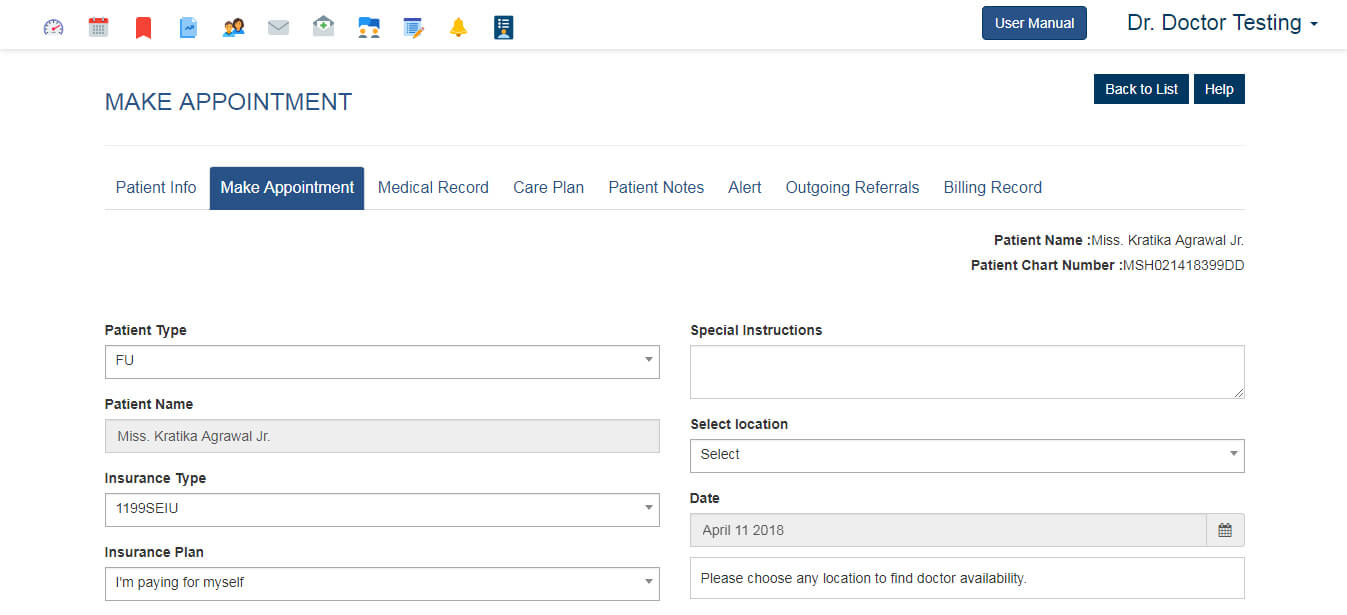Screen dimensions: 1347x615
Task: Expand the Select location dropdown
Action: point(966,455)
